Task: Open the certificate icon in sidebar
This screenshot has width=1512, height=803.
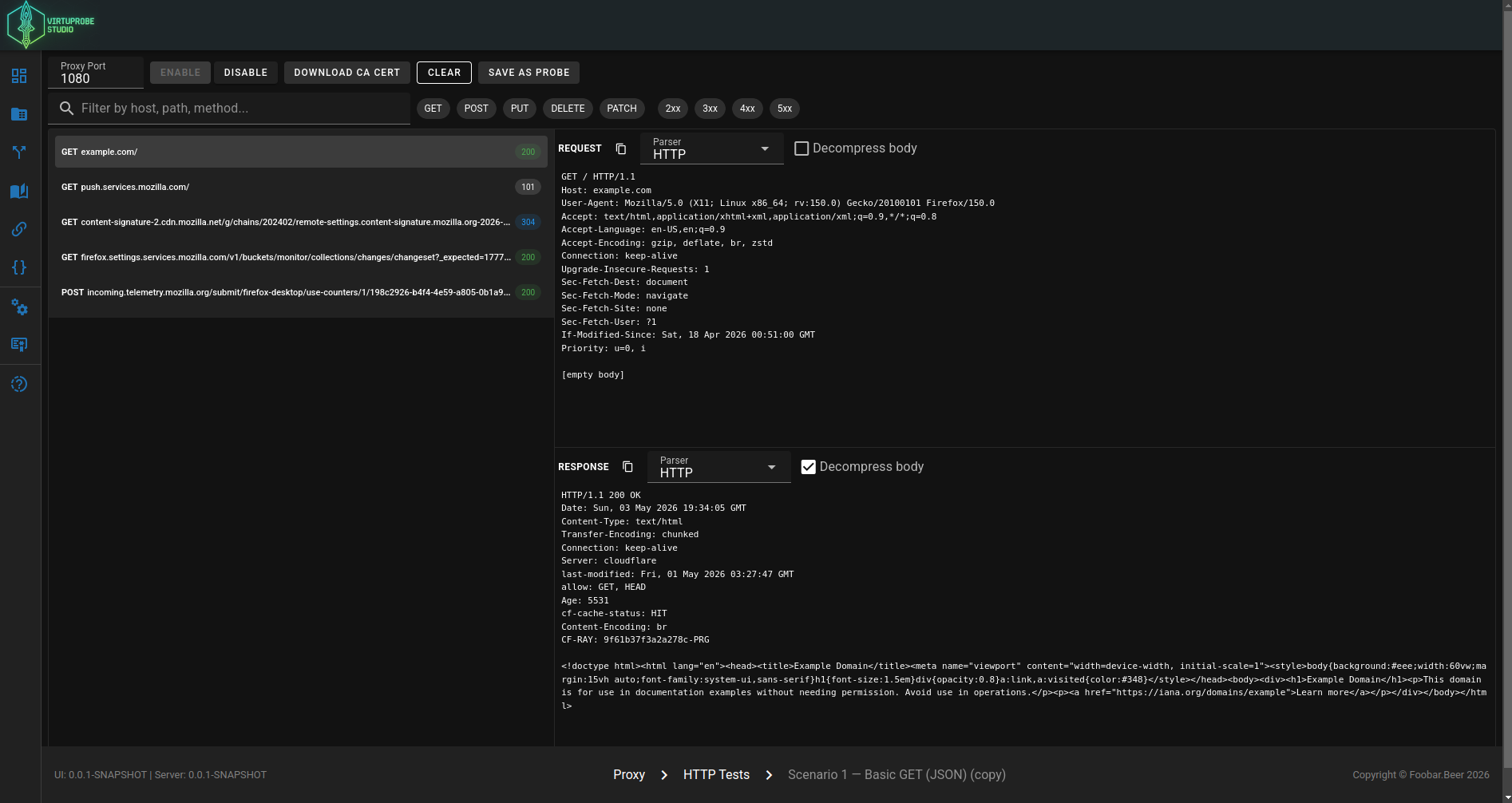Action: (19, 345)
